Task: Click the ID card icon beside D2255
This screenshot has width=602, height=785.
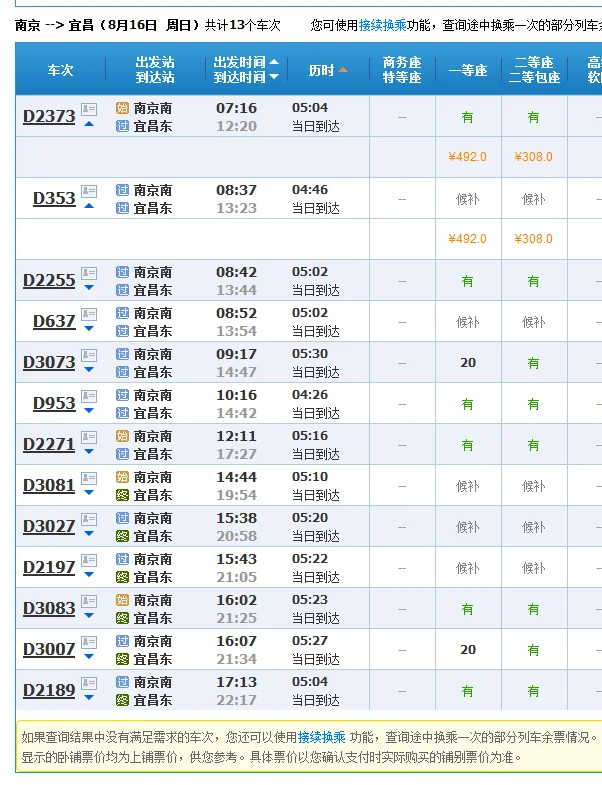Action: click(89, 273)
